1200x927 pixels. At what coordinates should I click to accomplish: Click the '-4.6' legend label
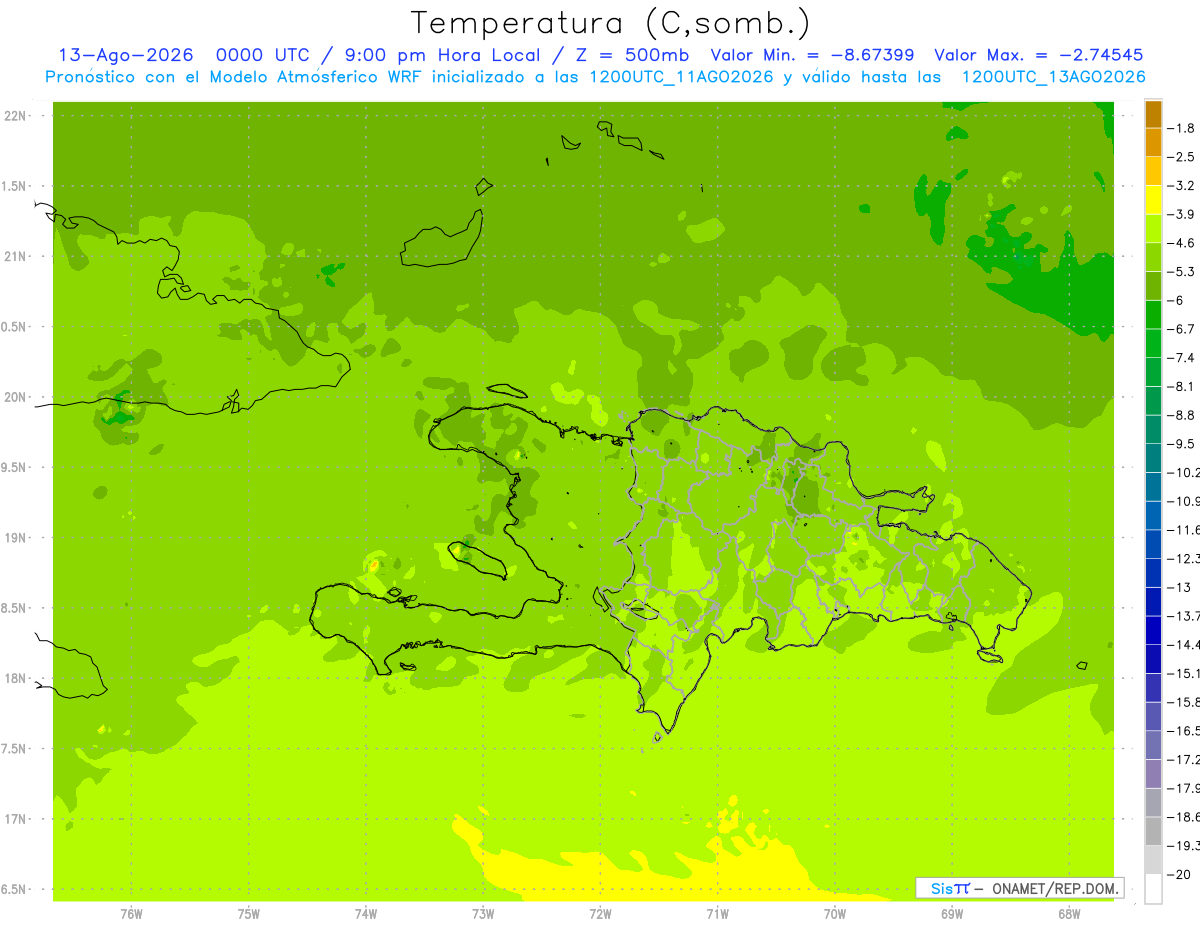click(x=1181, y=243)
